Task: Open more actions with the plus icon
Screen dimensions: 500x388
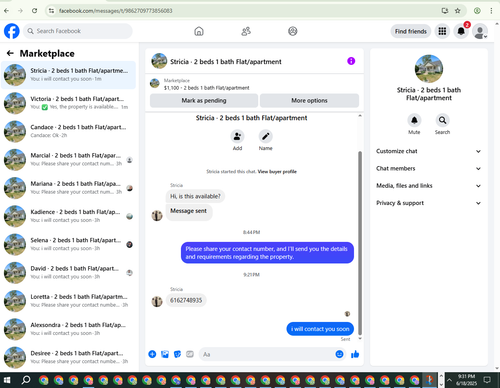Action: click(152, 354)
